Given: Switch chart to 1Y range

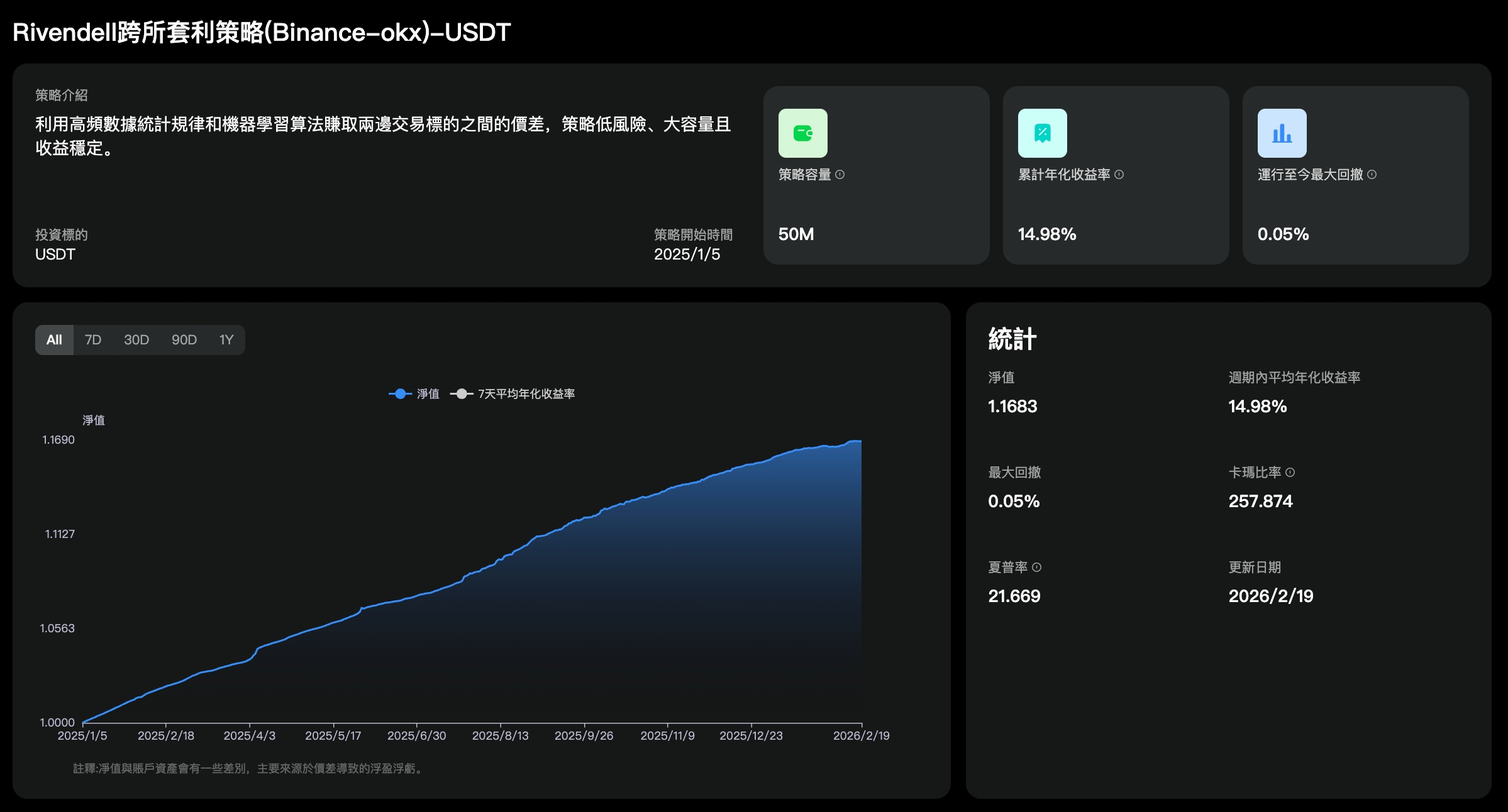Looking at the screenshot, I should pos(226,340).
